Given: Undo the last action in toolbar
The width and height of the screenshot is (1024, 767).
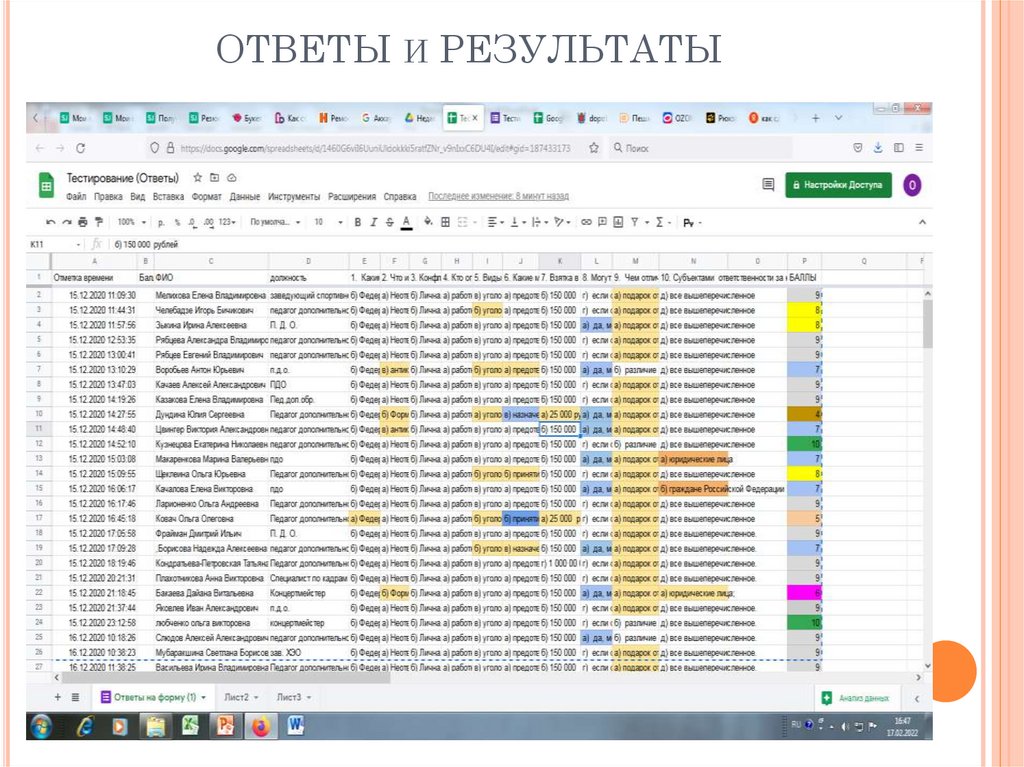Looking at the screenshot, I should click(x=50, y=222).
